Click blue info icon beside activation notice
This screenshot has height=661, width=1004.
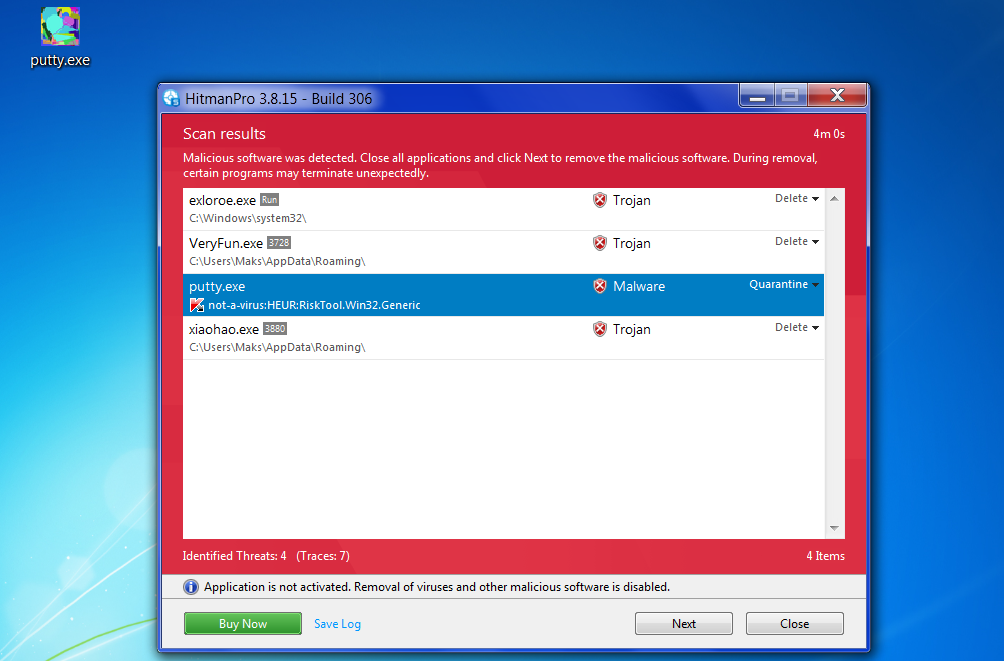coord(191,587)
